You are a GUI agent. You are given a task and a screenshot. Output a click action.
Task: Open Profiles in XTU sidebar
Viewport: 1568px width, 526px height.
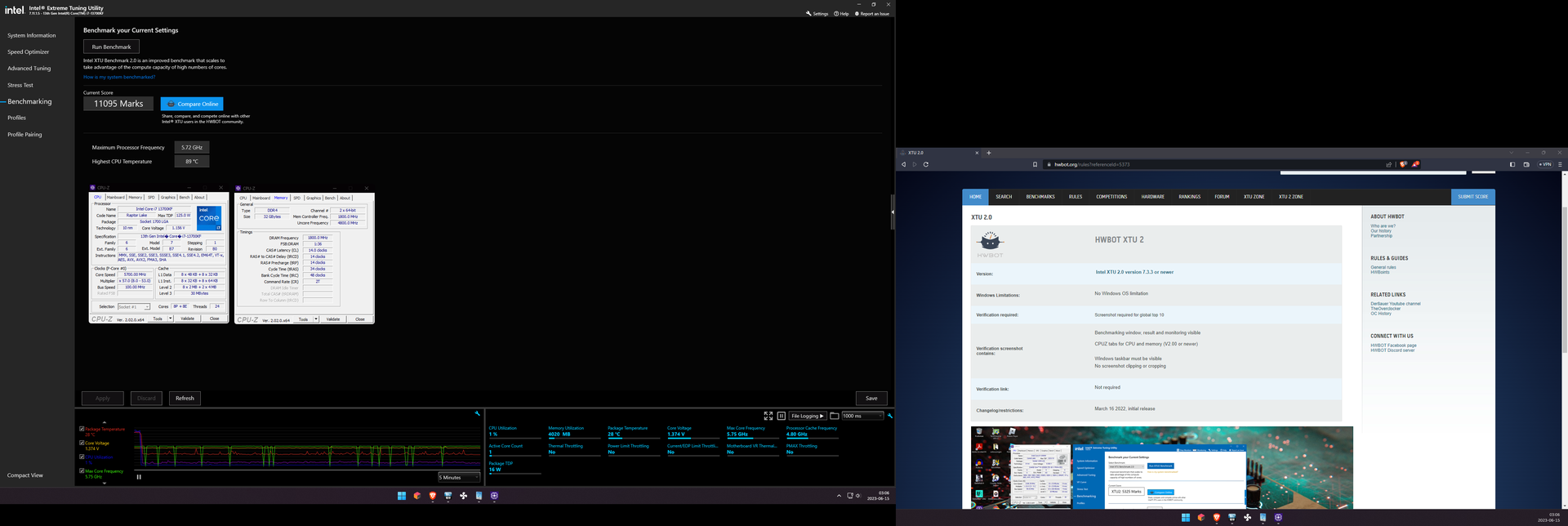coord(17,118)
